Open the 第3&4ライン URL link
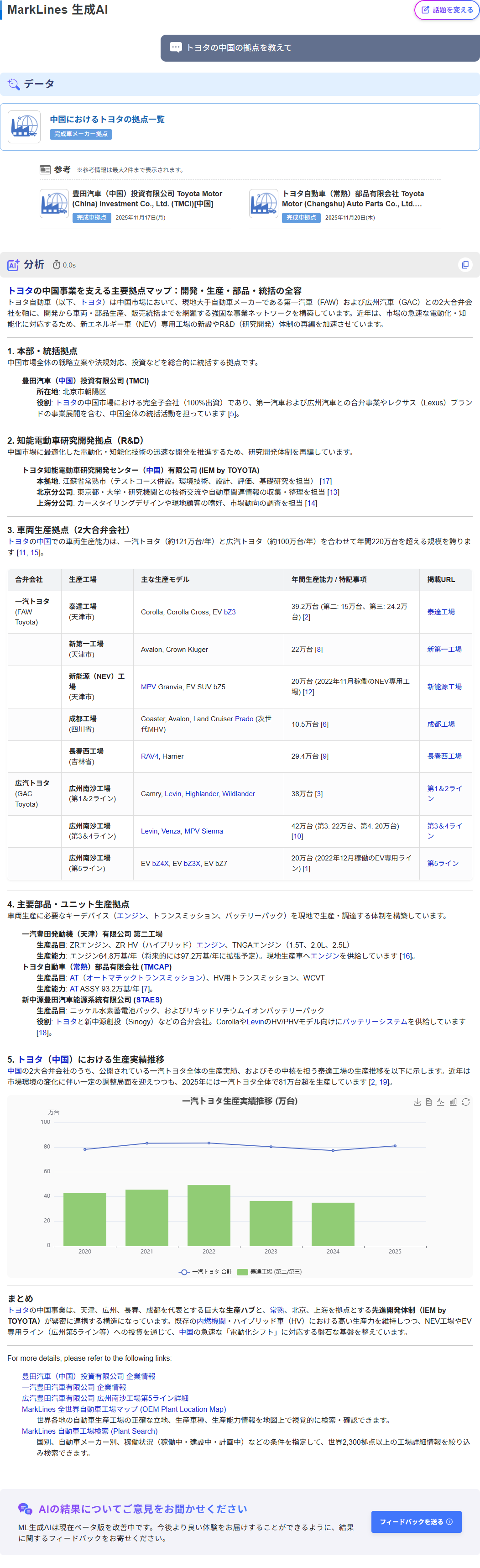 pos(445,831)
